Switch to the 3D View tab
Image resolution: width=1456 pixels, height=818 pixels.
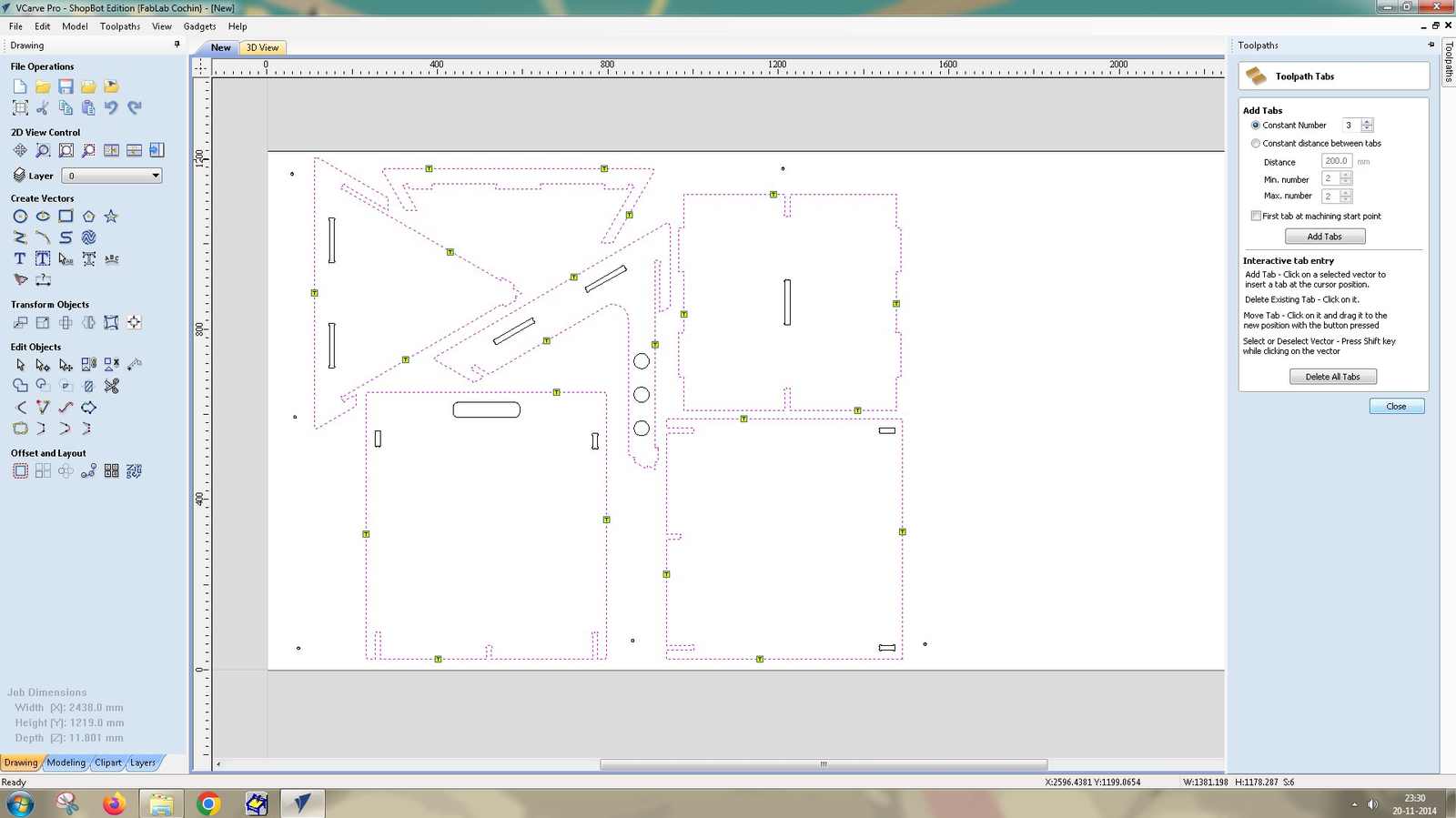263,48
